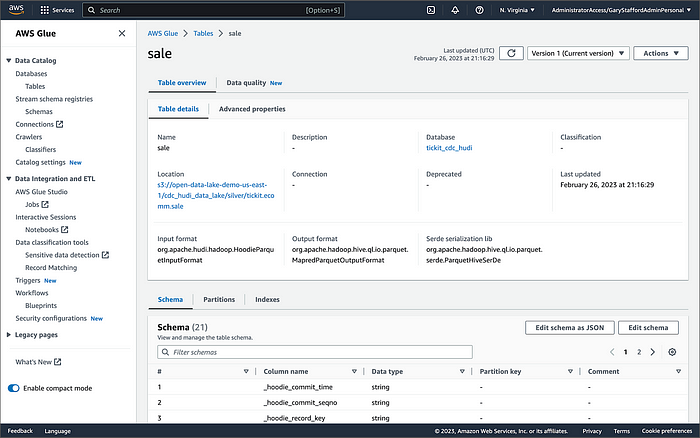Open Triggers in the sidebar

28,280
